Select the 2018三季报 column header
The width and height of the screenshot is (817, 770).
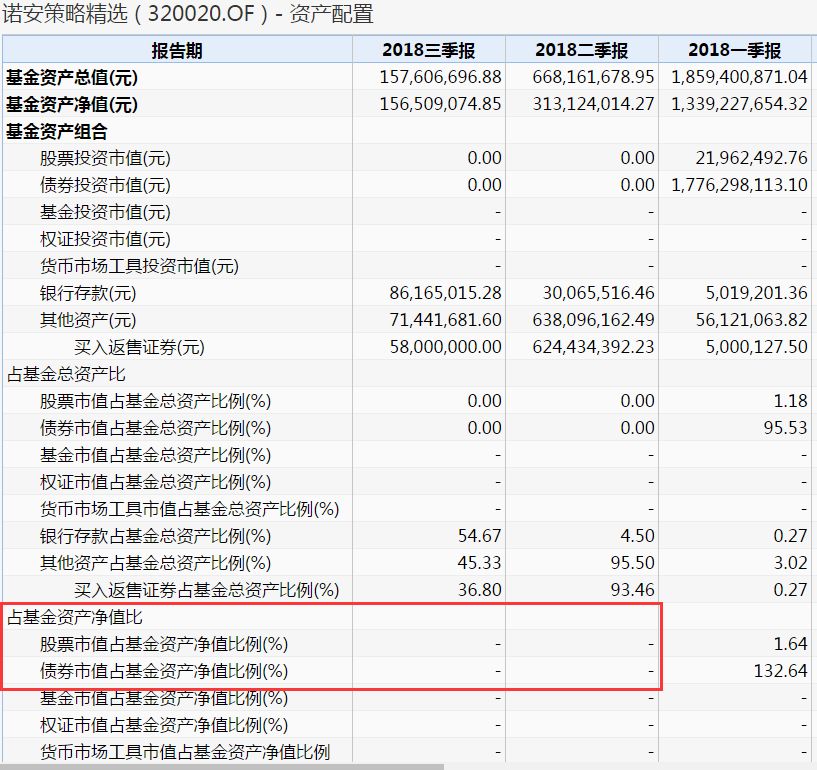pos(428,51)
